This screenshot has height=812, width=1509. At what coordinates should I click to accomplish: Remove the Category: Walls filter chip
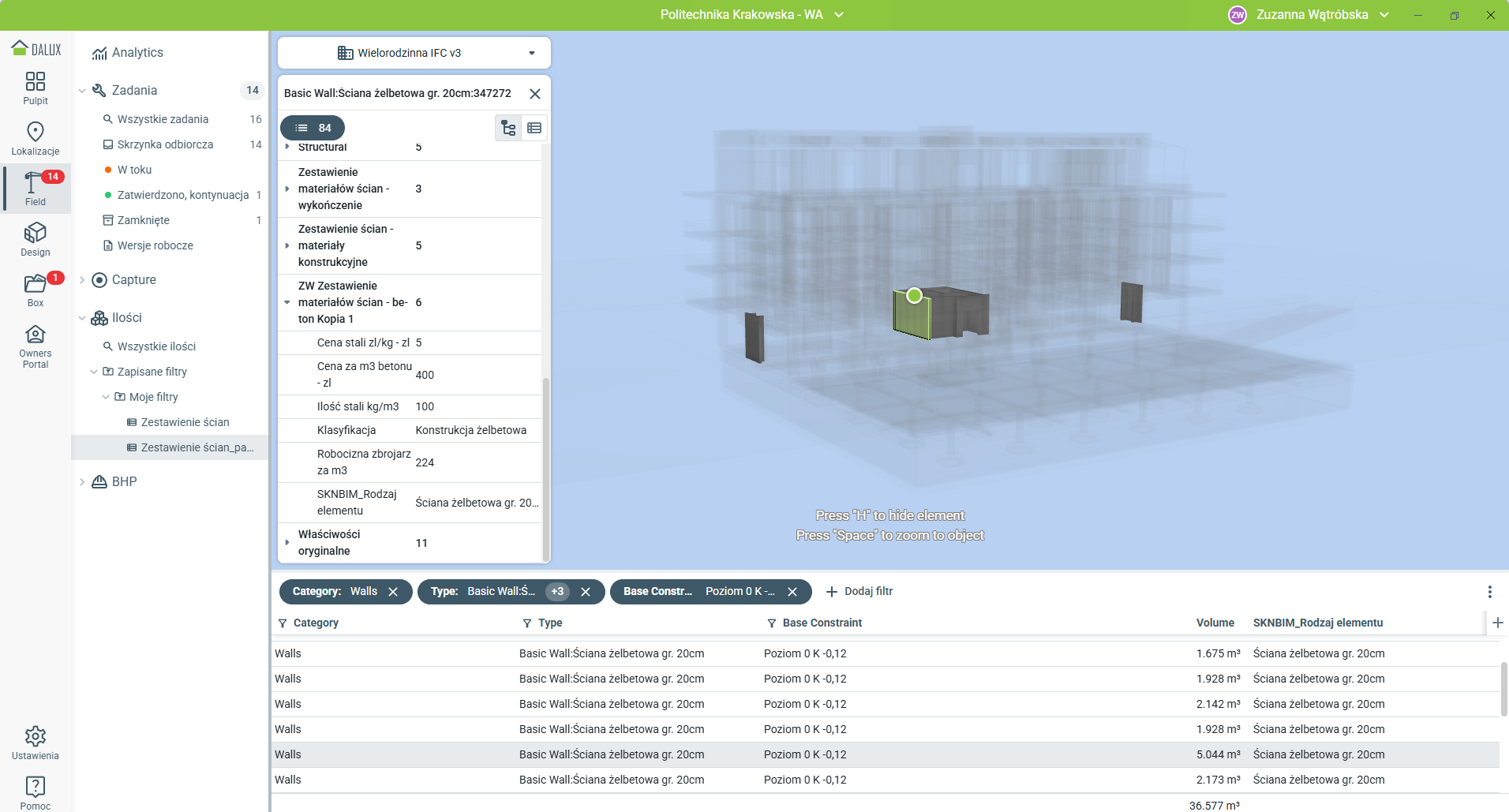pos(393,592)
